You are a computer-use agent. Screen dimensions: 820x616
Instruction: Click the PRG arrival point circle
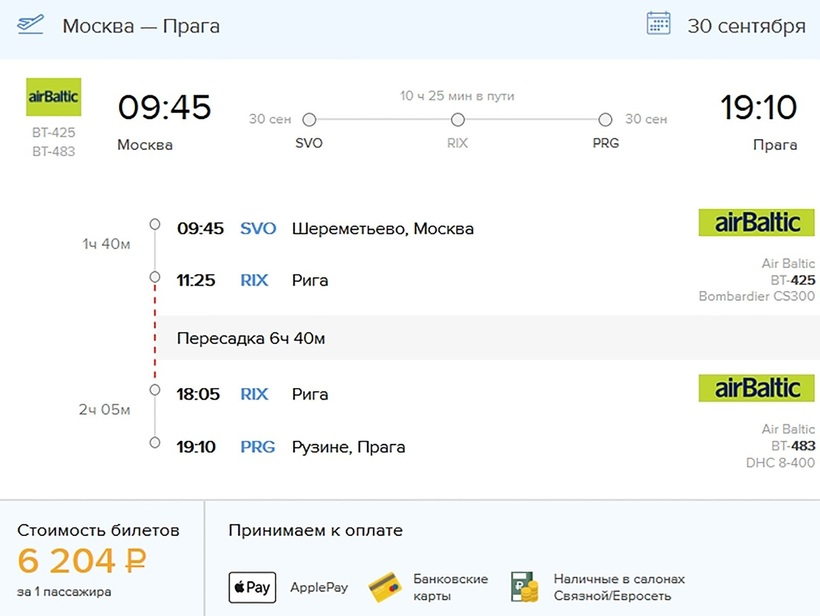point(605,120)
